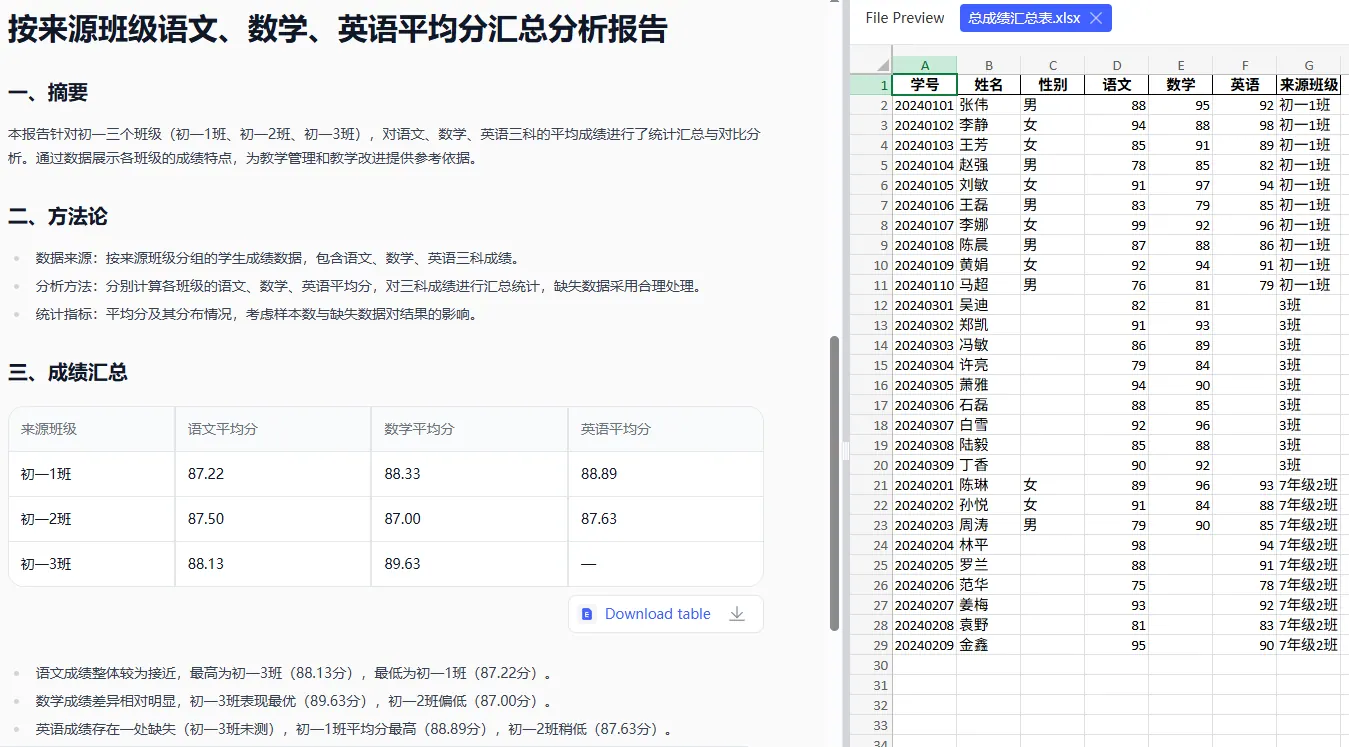
Task: Click the Download table button
Action: pos(666,614)
